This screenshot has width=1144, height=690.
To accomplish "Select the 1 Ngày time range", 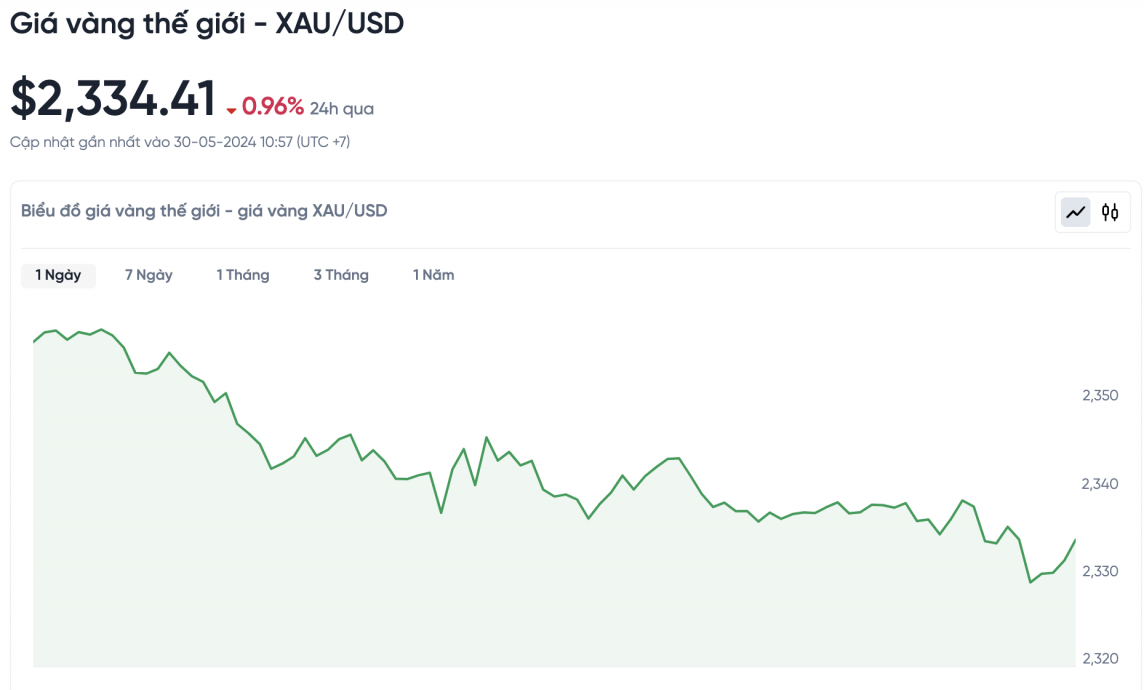I will [x=58, y=275].
